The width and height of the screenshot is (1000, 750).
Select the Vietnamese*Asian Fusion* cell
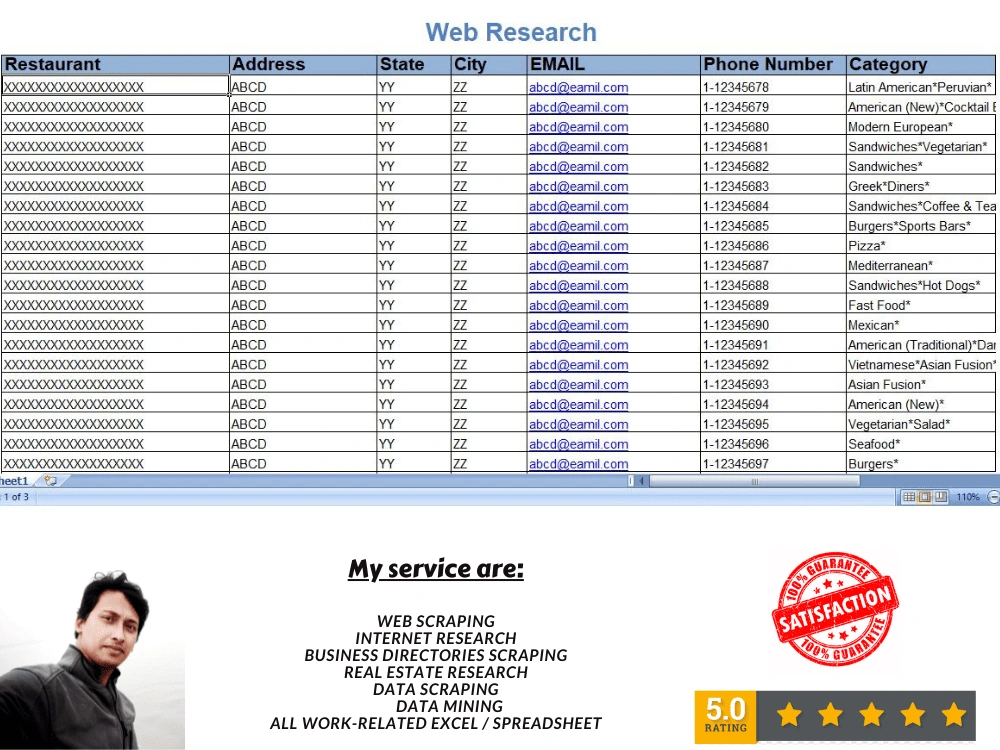(x=921, y=364)
